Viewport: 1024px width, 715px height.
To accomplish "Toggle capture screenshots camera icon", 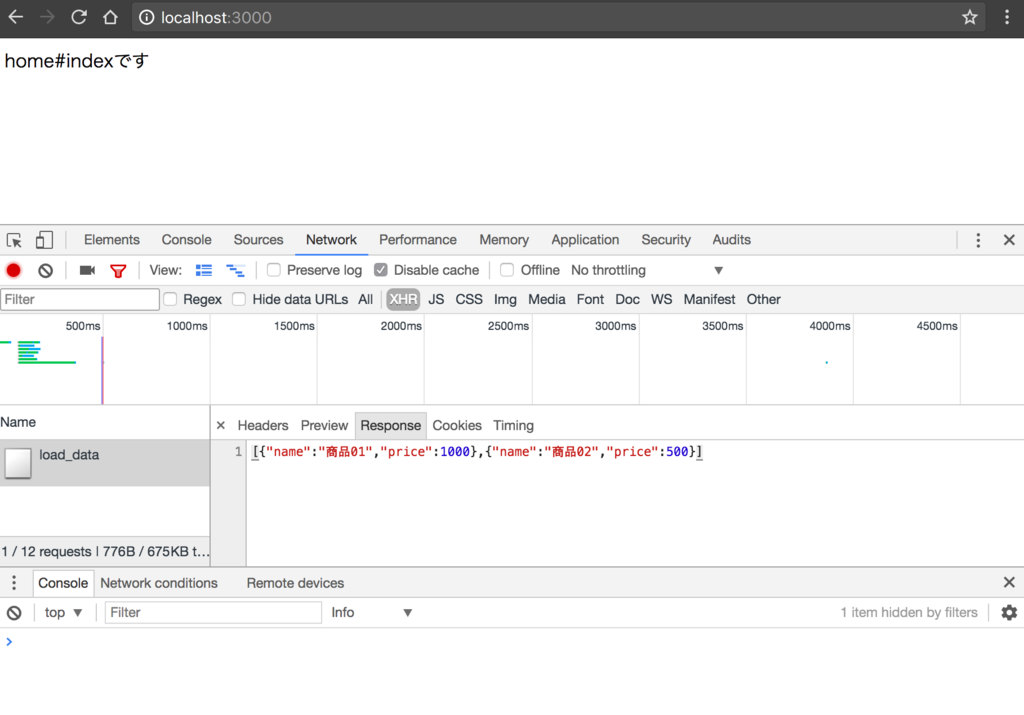I will (87, 270).
